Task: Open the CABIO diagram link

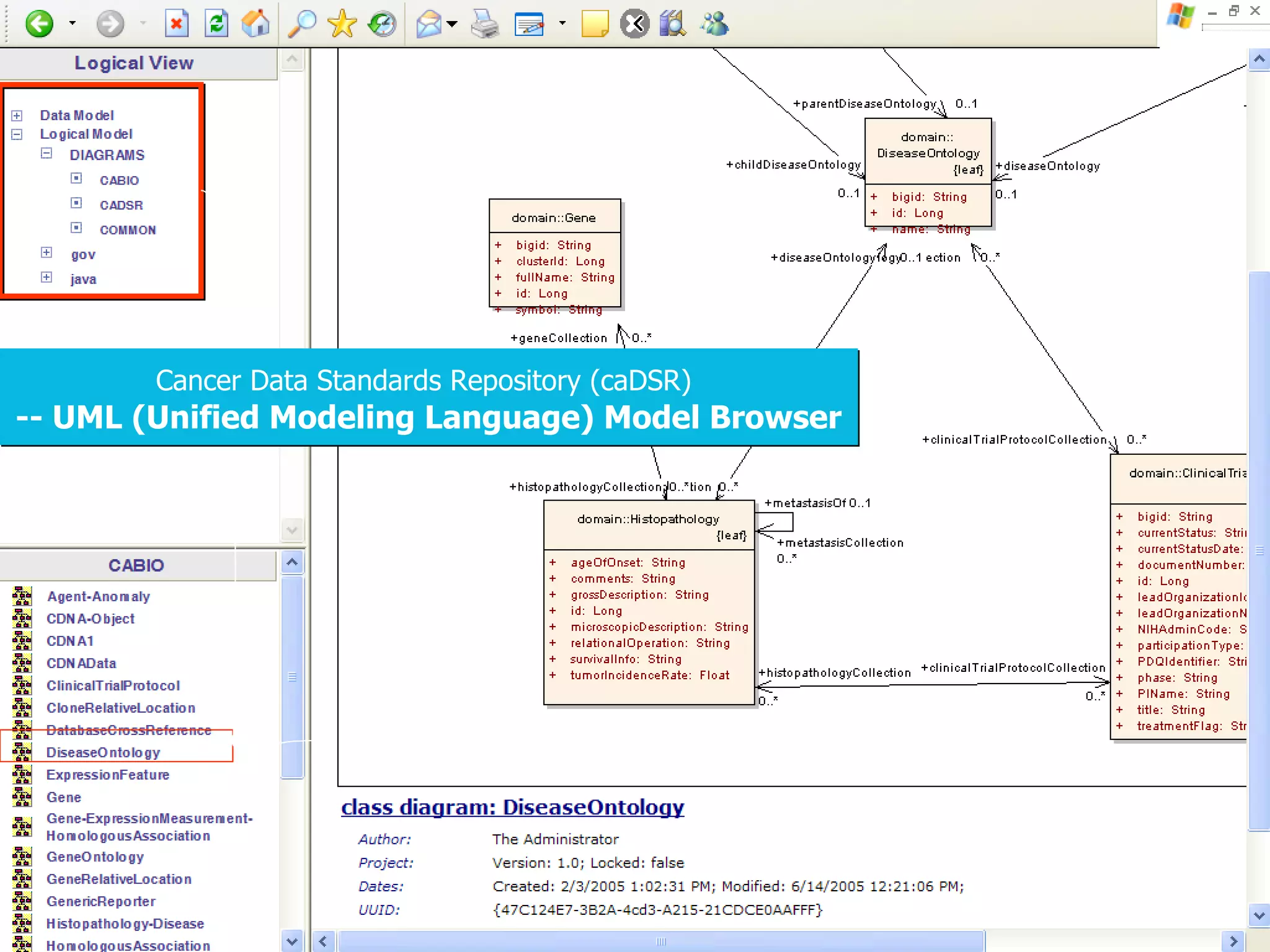Action: click(119, 180)
